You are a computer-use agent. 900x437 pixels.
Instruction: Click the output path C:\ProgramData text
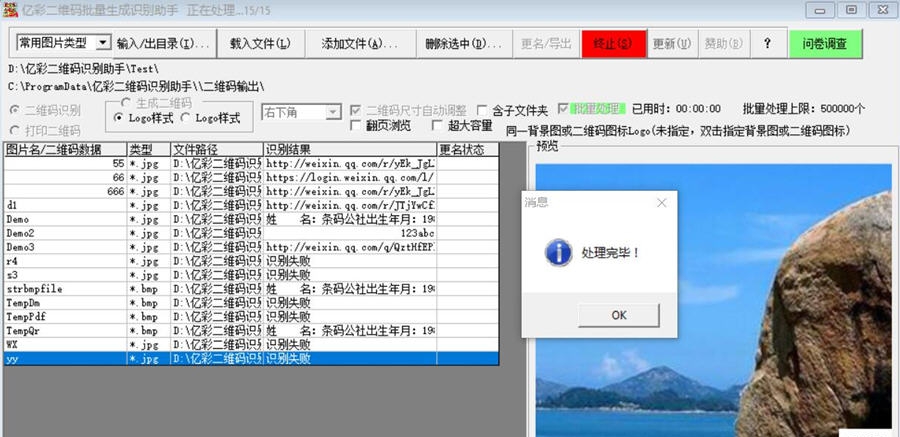tap(136, 87)
